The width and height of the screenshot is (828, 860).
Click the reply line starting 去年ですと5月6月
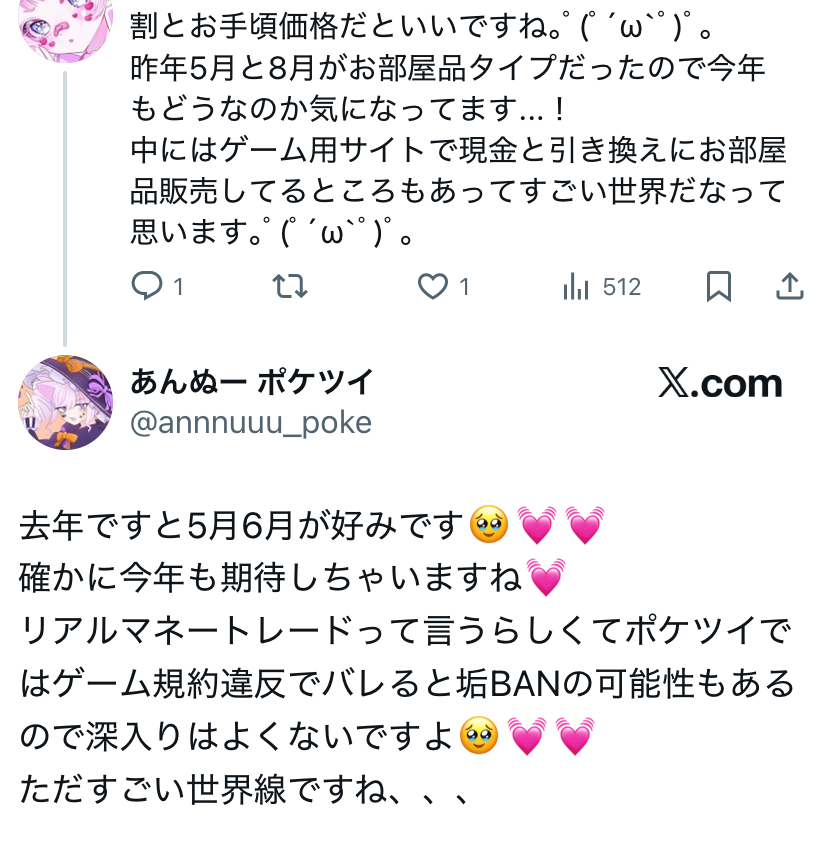244,523
